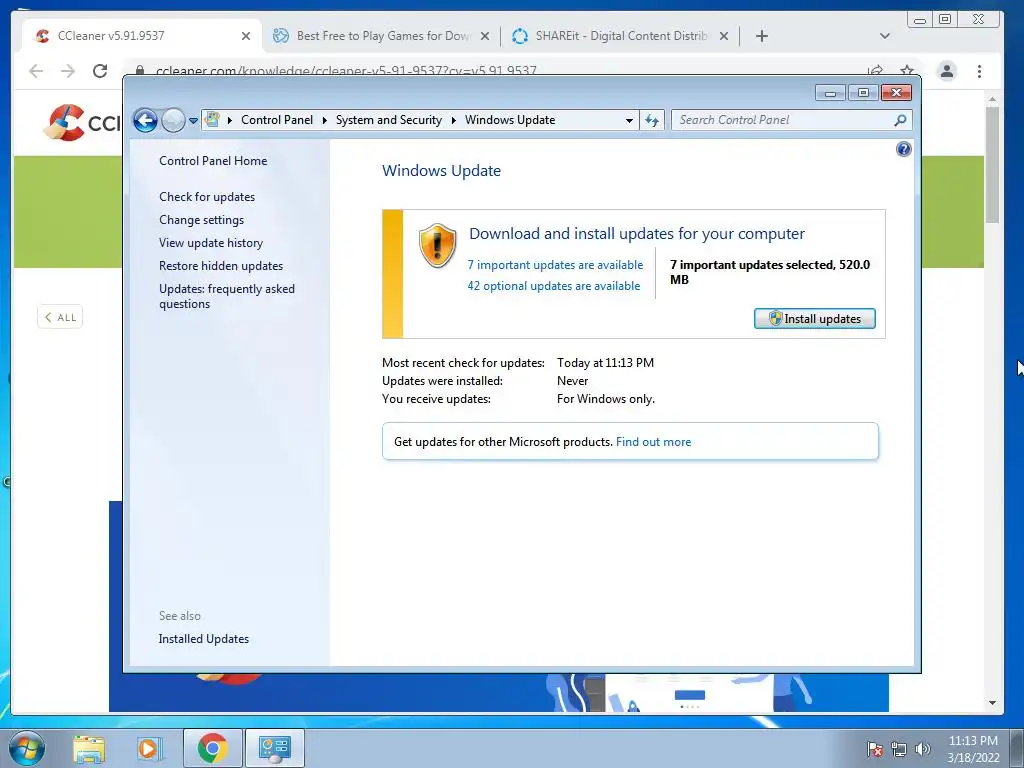
Task: Close the Best Free to Play Games tab
Action: (x=485, y=36)
